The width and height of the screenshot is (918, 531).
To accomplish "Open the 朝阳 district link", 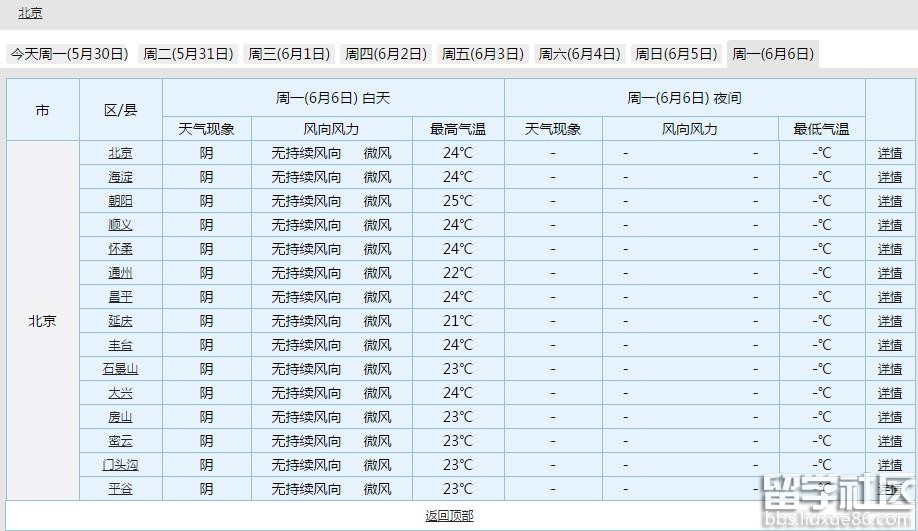I will (120, 201).
